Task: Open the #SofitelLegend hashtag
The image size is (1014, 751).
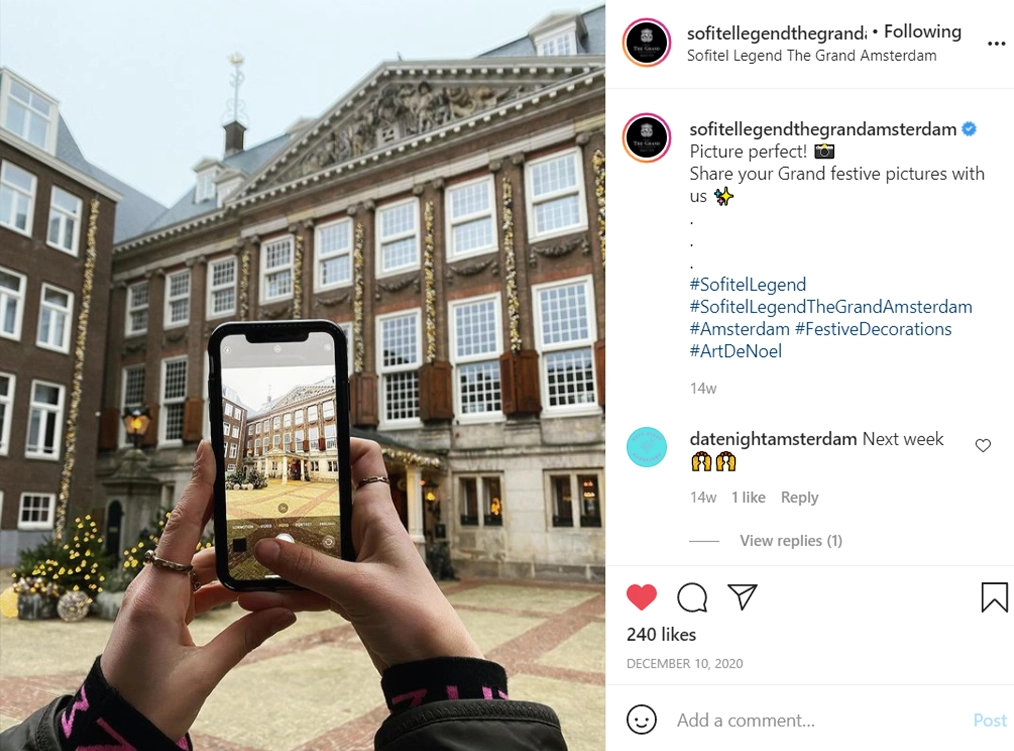Action: (748, 284)
